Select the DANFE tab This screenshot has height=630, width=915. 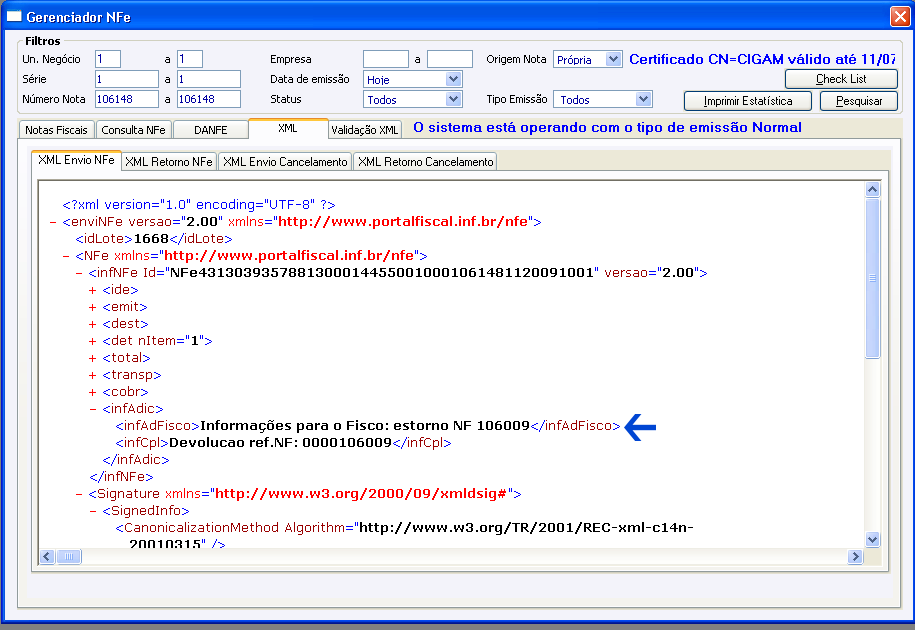tap(211, 130)
